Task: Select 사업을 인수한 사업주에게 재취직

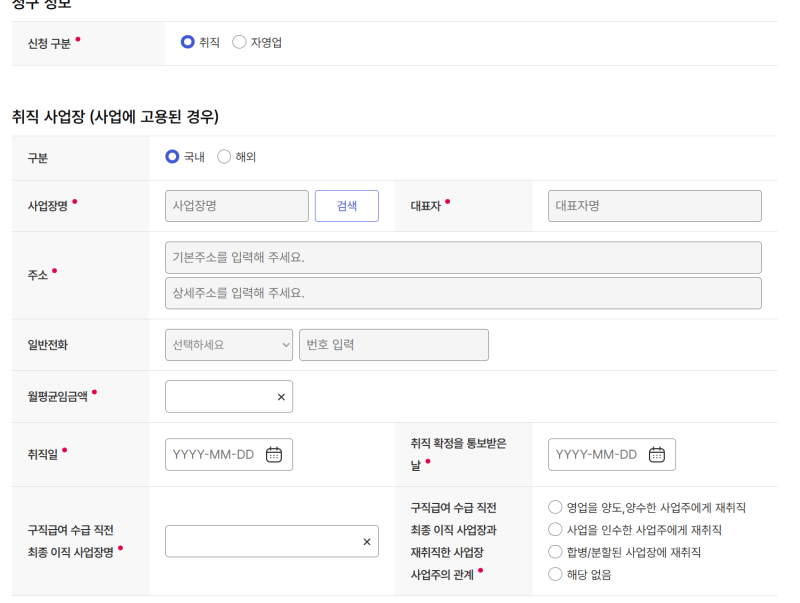Action: pyautogui.click(x=555, y=530)
